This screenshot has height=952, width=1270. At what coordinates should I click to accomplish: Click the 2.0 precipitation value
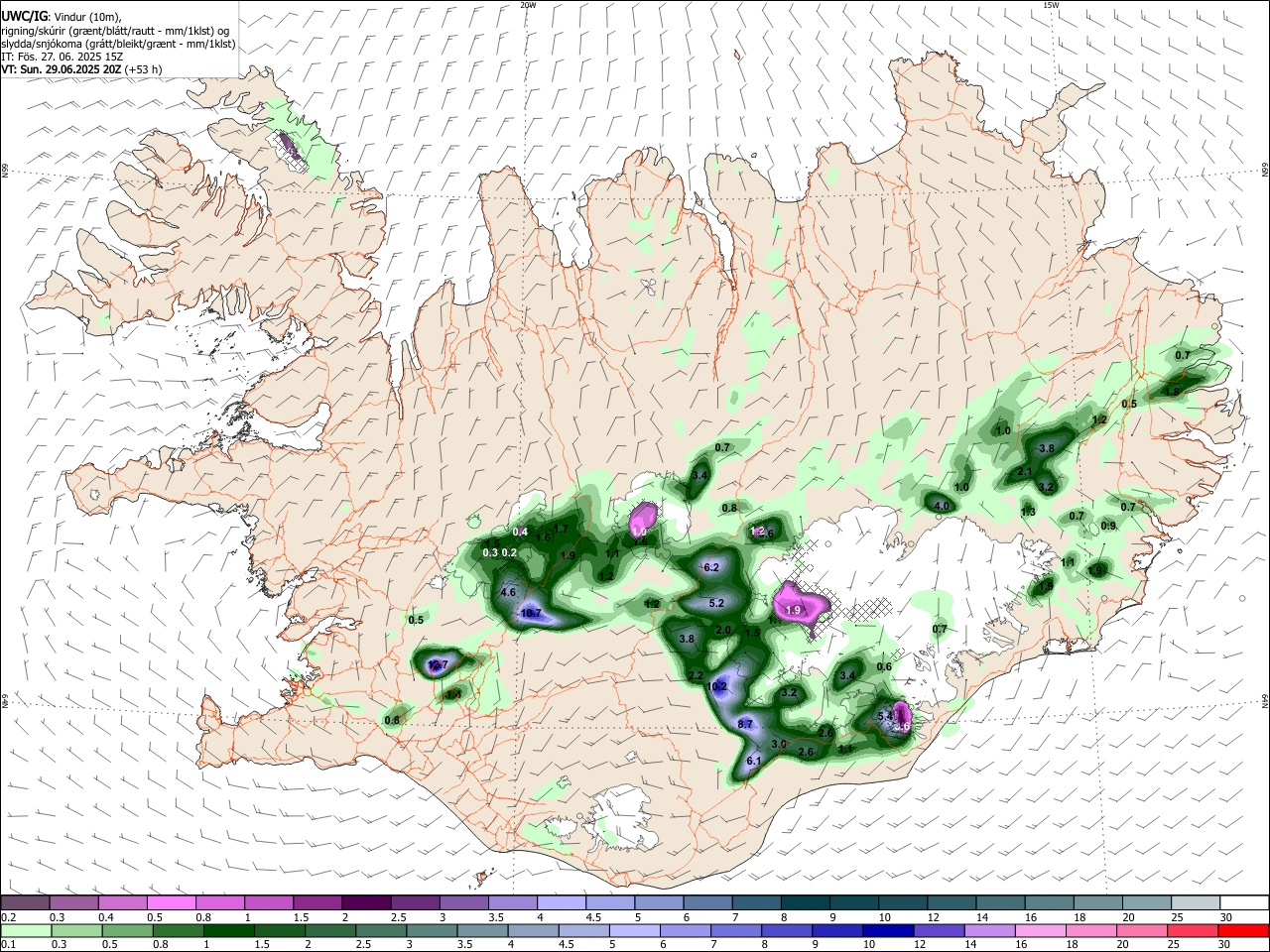(x=723, y=631)
